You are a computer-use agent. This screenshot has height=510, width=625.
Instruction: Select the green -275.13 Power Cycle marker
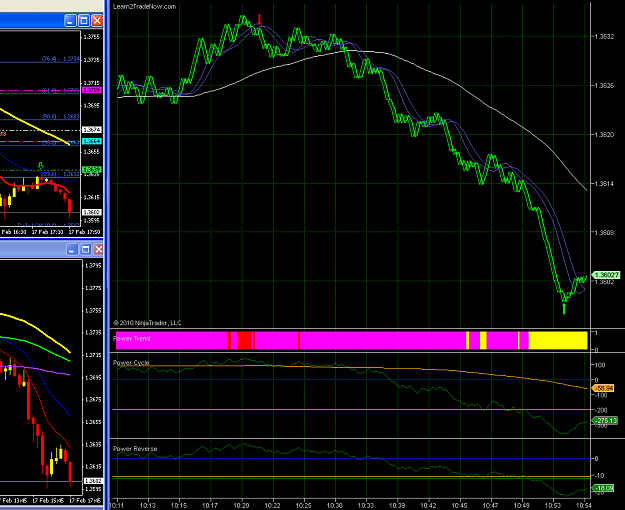606,420
